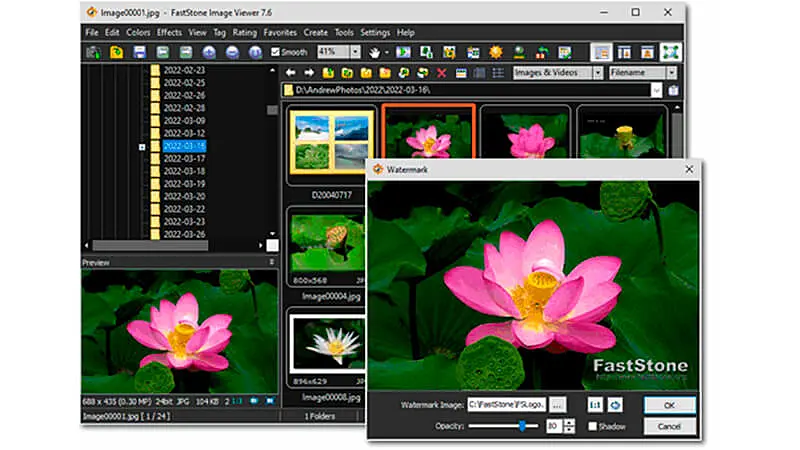Select folder 2022-03-09 in tree
This screenshot has width=800, height=450.
tap(184, 120)
